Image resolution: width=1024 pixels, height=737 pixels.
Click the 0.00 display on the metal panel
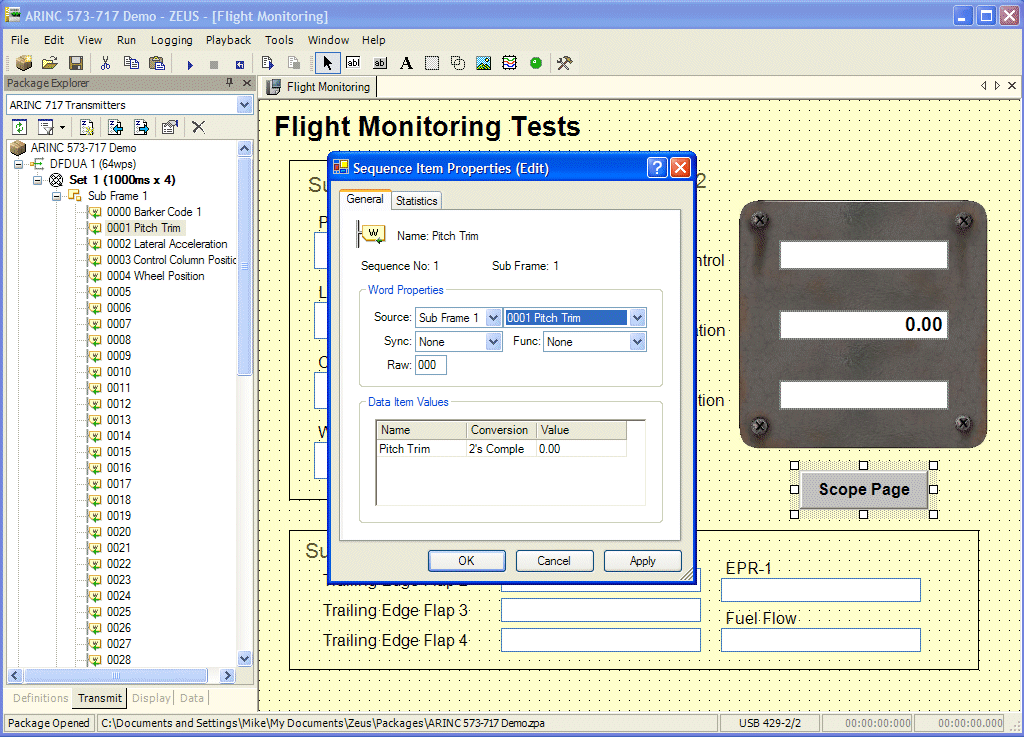tap(863, 324)
